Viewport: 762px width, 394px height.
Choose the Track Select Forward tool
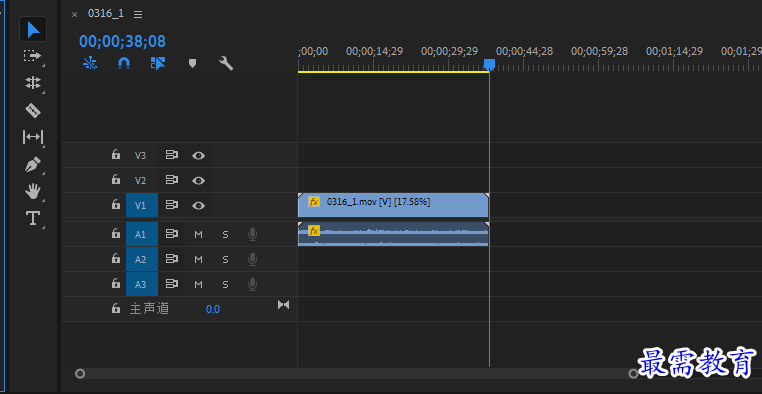pyautogui.click(x=33, y=56)
